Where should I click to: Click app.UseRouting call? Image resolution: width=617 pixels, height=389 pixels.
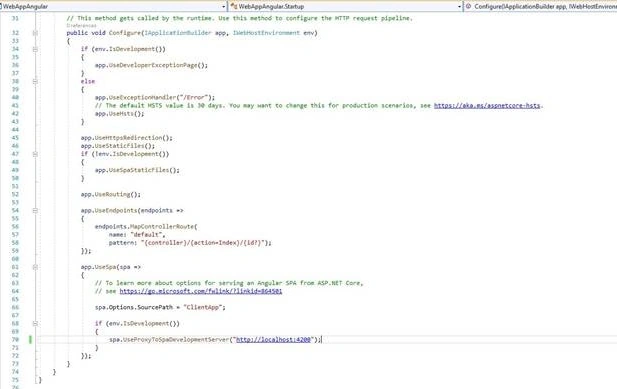click(111, 195)
